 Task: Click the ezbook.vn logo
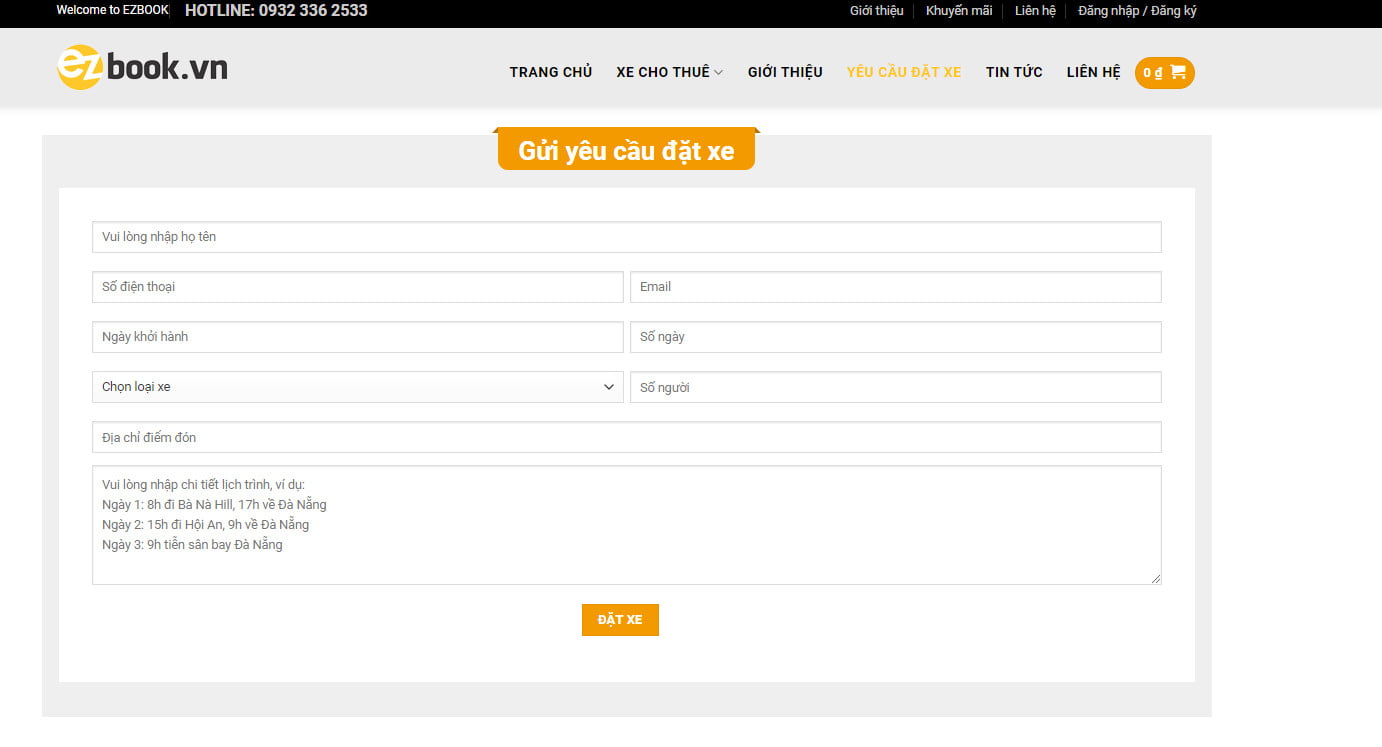(142, 68)
